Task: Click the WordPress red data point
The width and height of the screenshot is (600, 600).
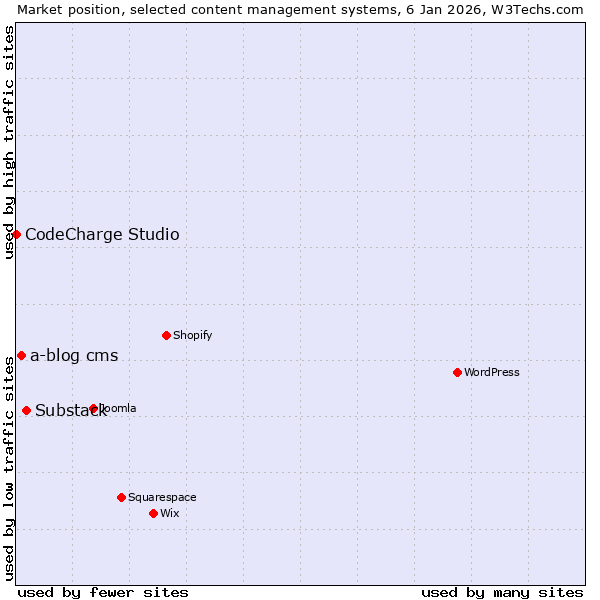Action: [x=457, y=372]
